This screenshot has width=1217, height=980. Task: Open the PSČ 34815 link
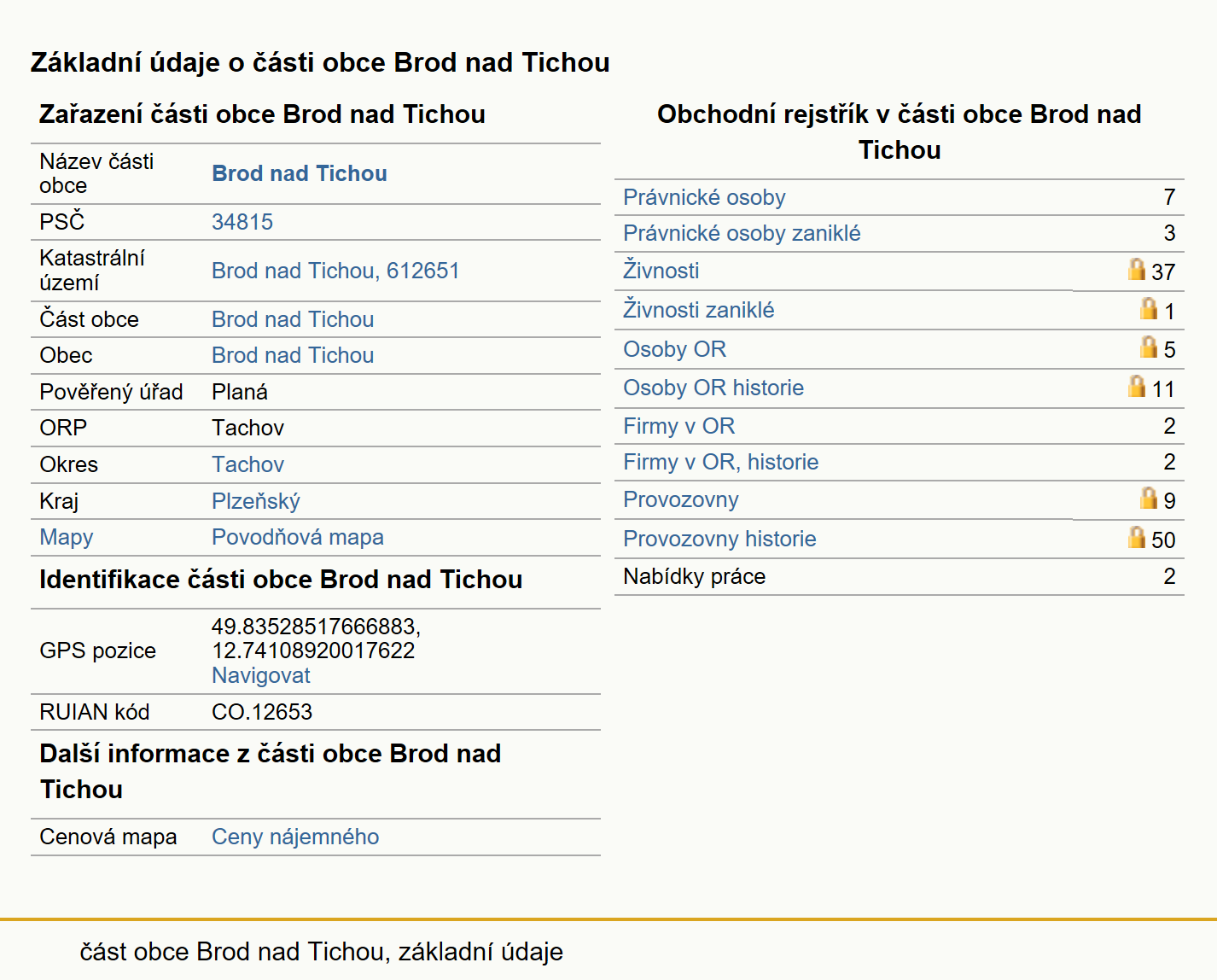[x=242, y=222]
